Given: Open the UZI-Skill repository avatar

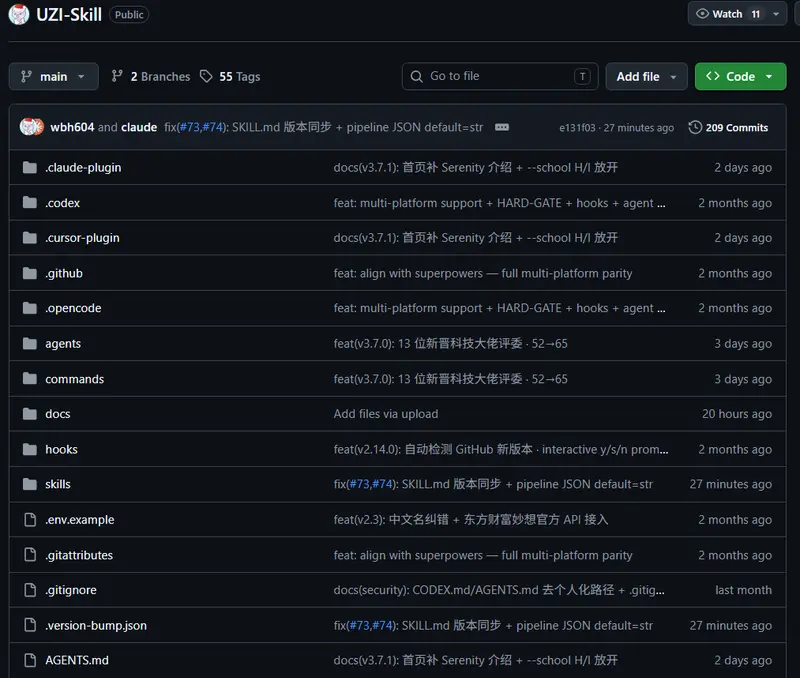Looking at the screenshot, I should coord(19,14).
